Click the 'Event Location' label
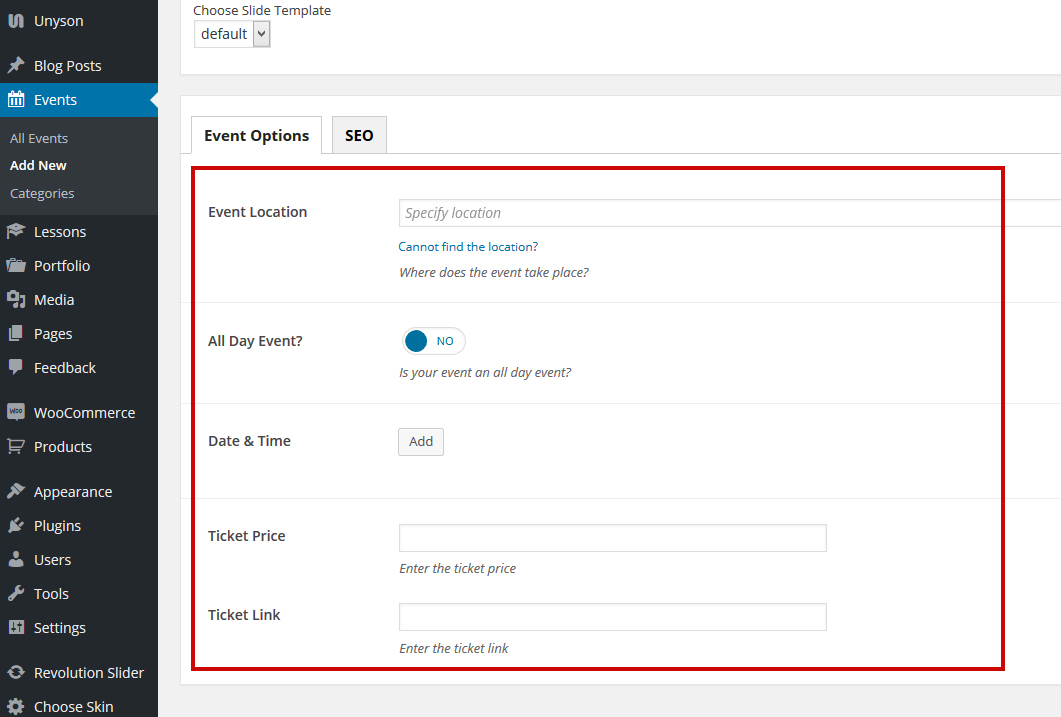The height and width of the screenshot is (717, 1061). tap(258, 212)
